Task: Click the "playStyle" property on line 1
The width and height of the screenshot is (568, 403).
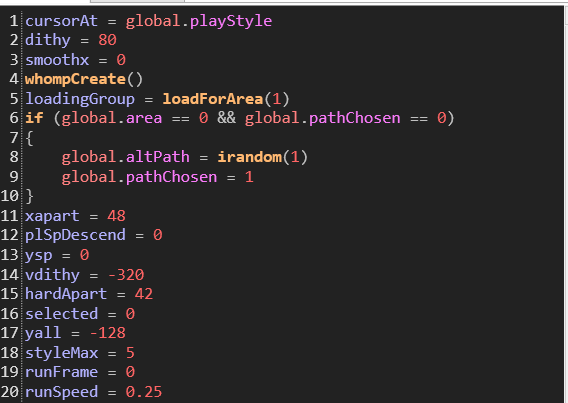Action: pos(231,22)
